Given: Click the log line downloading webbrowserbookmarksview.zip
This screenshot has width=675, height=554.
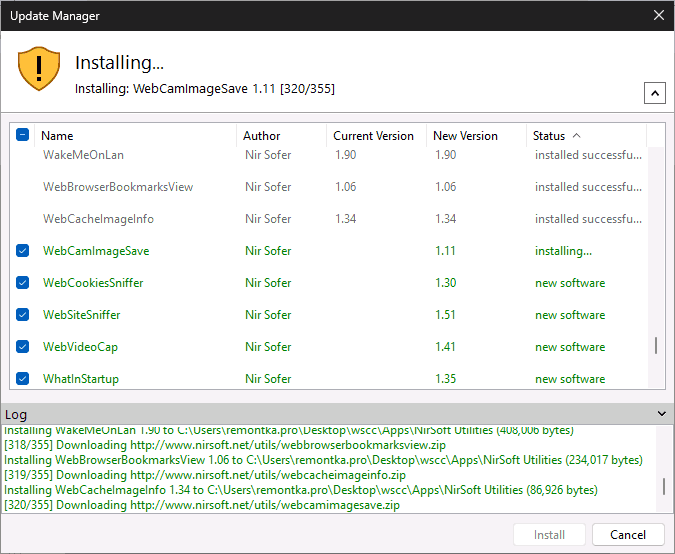Looking at the screenshot, I should [225, 445].
